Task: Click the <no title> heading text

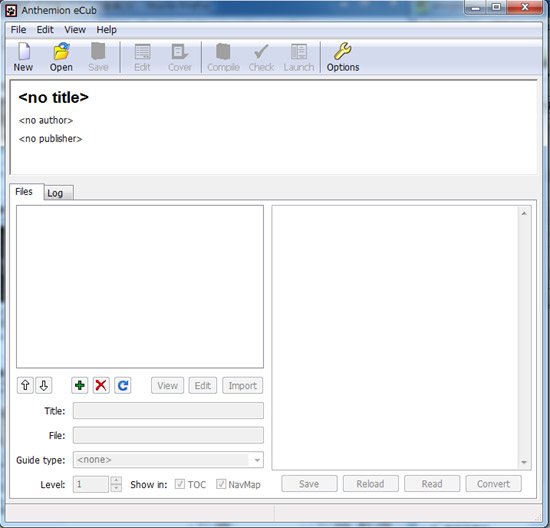Action: click(x=53, y=98)
